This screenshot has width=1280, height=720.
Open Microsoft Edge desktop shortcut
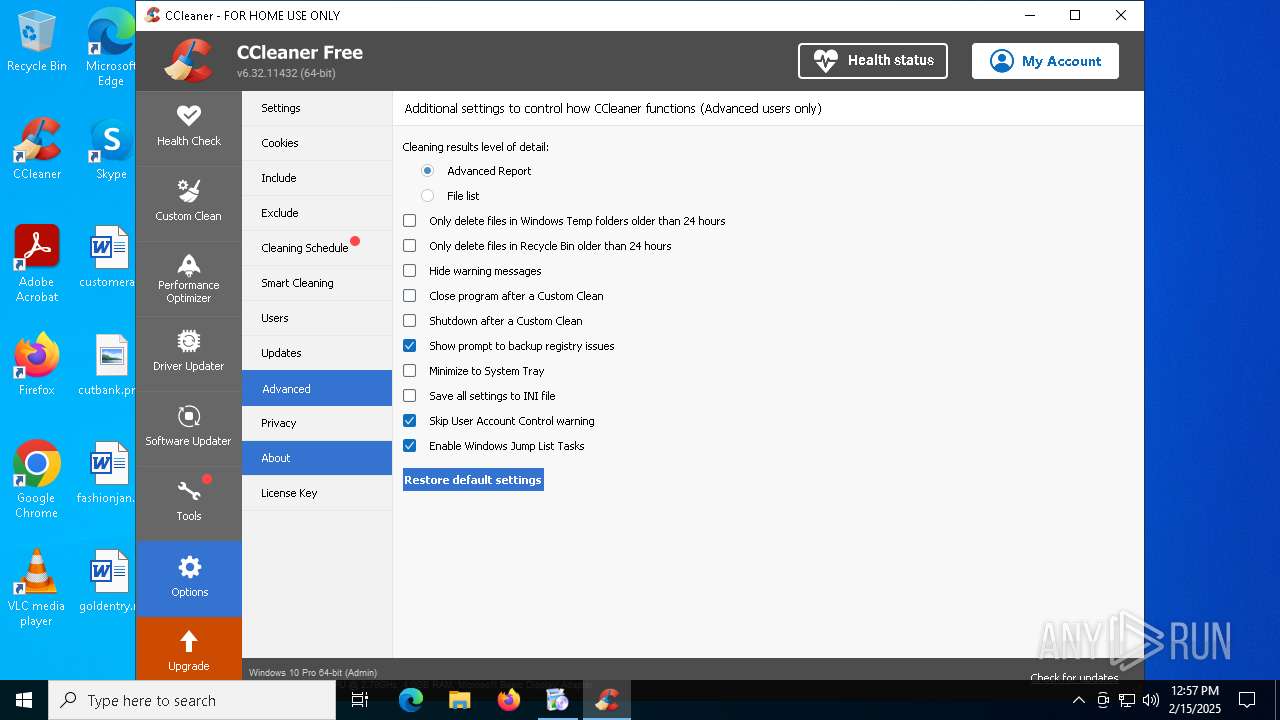point(111,48)
